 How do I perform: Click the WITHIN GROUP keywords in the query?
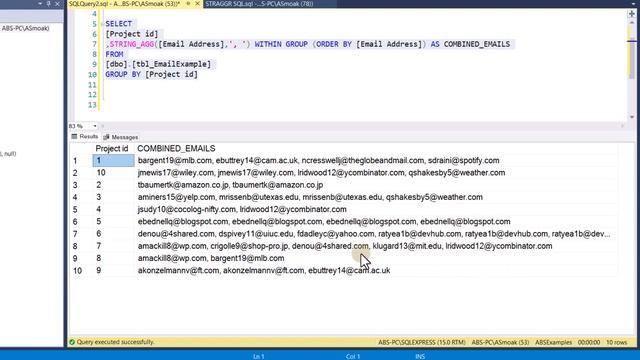click(x=281, y=44)
